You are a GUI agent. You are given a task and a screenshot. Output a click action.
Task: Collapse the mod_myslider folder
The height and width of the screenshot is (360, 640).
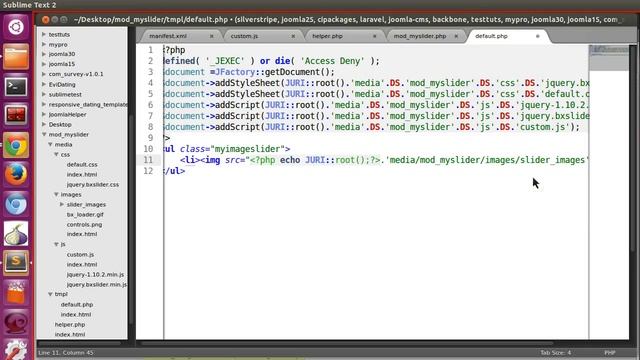coord(44,134)
